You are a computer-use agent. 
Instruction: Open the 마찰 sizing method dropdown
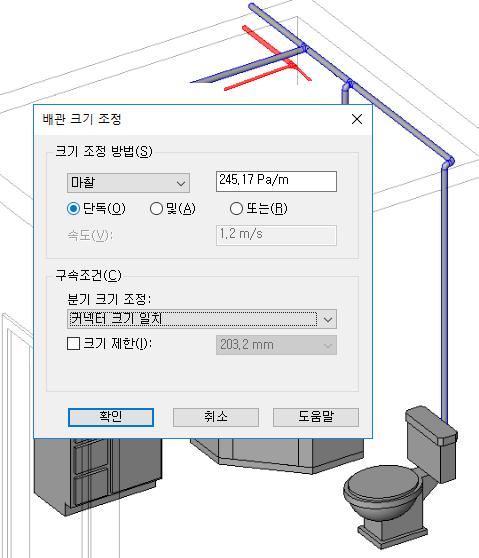pyautogui.click(x=128, y=183)
